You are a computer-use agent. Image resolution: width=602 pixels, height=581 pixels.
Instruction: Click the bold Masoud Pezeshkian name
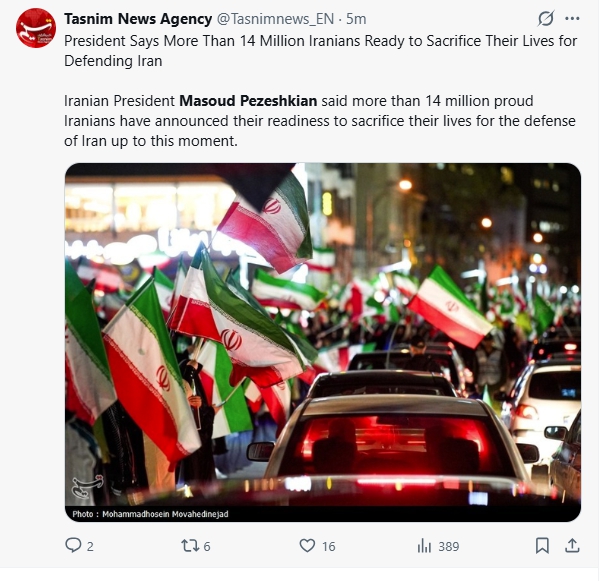(x=248, y=101)
